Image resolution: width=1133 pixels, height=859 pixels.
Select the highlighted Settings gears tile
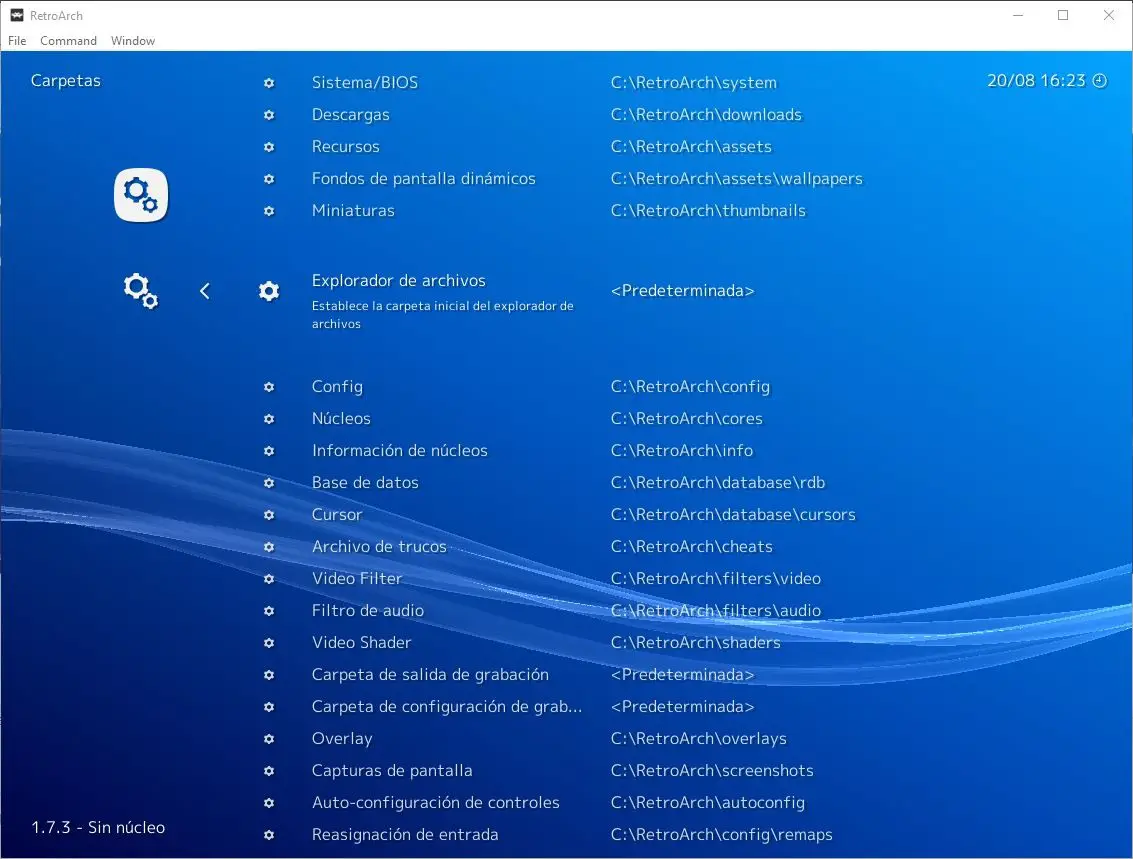tap(141, 195)
